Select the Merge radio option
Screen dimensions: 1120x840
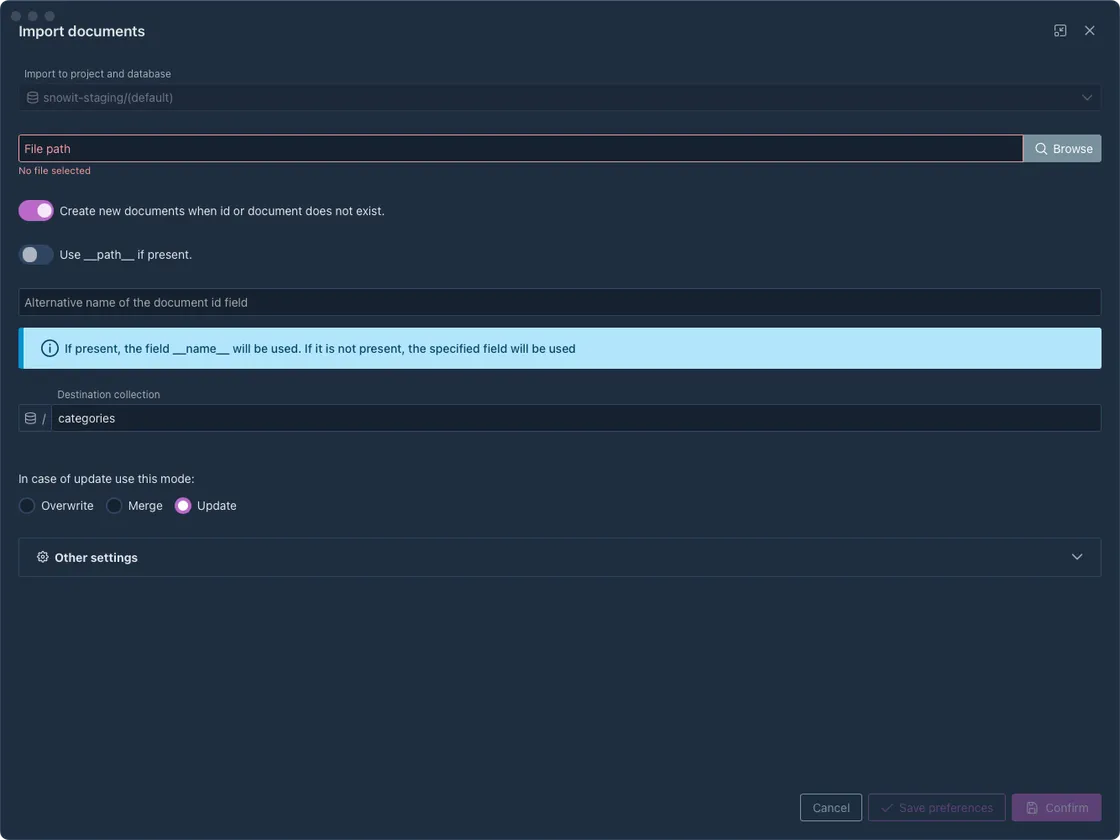coord(114,506)
